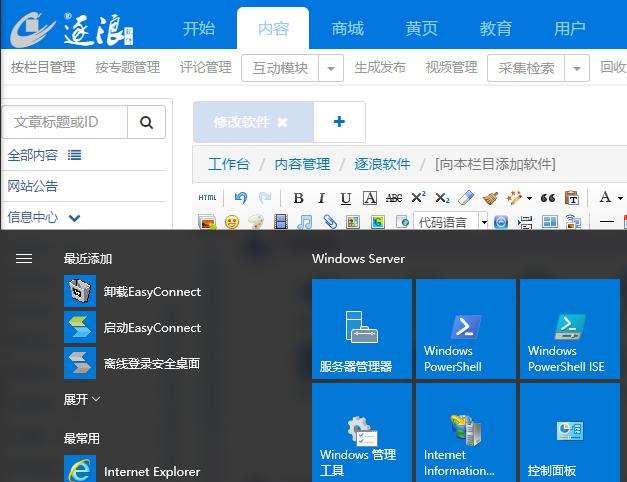627x482 pixels.
Task: Switch to the 商城 tab
Action: click(x=347, y=29)
